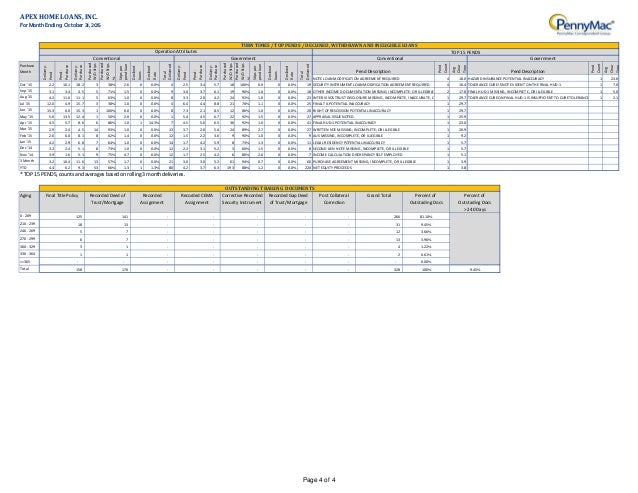The width and height of the screenshot is (638, 493).
Task: Click the For Month Ending October date line
Action: (x=60, y=25)
